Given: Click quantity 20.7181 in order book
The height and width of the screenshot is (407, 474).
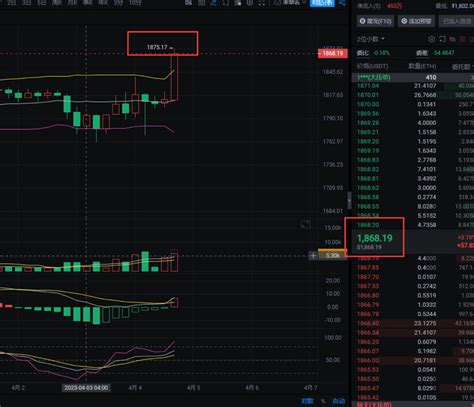Looking at the screenshot, I should pyautogui.click(x=425, y=360).
